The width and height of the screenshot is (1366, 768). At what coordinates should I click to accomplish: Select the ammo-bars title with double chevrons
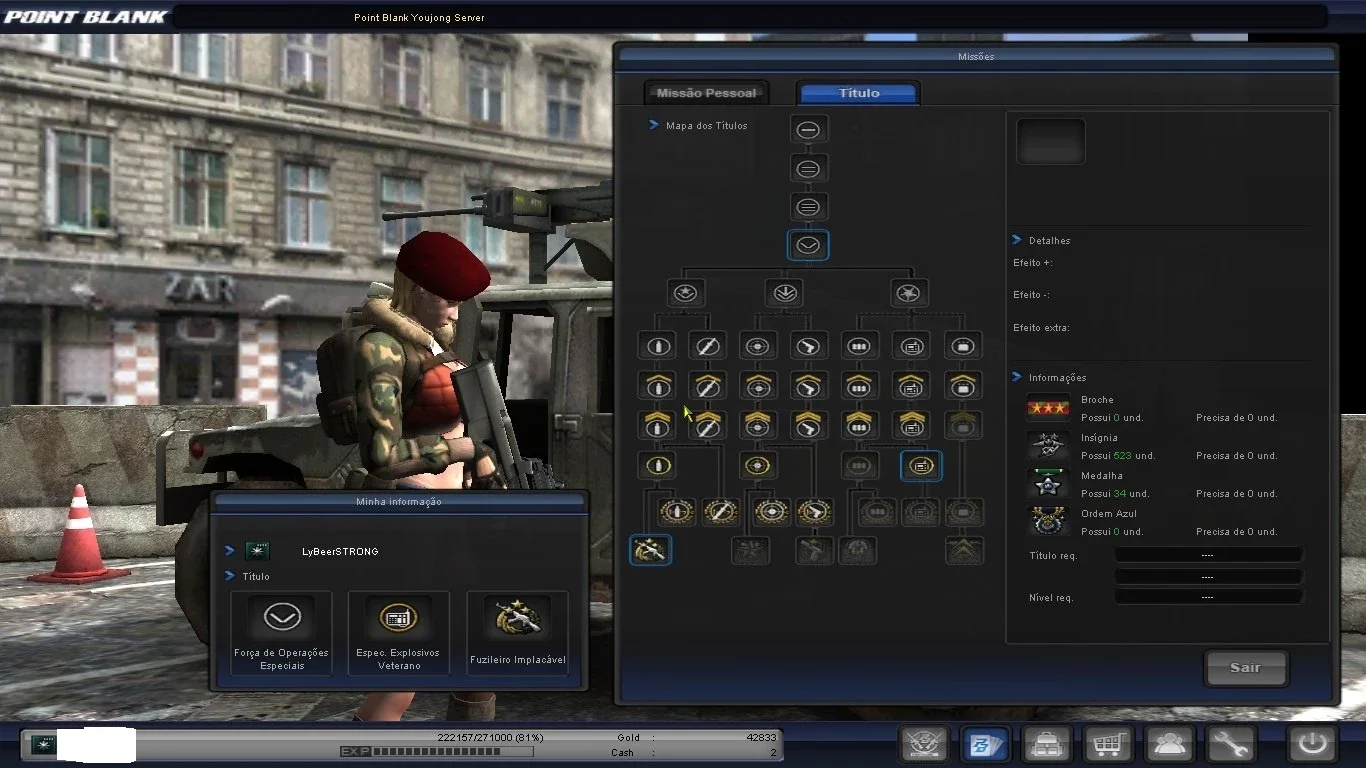859,425
